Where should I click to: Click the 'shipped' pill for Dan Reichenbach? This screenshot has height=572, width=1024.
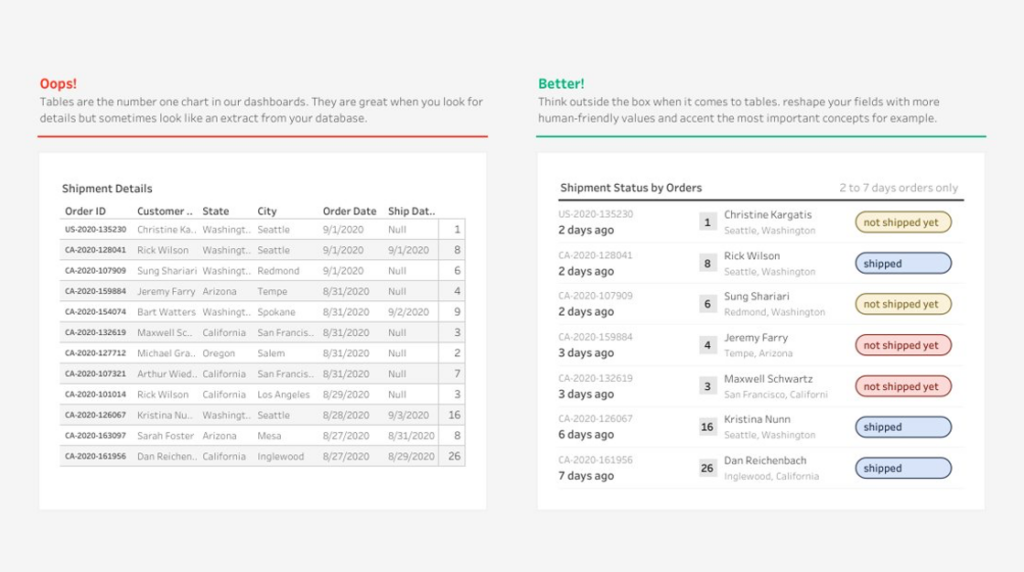coord(903,468)
